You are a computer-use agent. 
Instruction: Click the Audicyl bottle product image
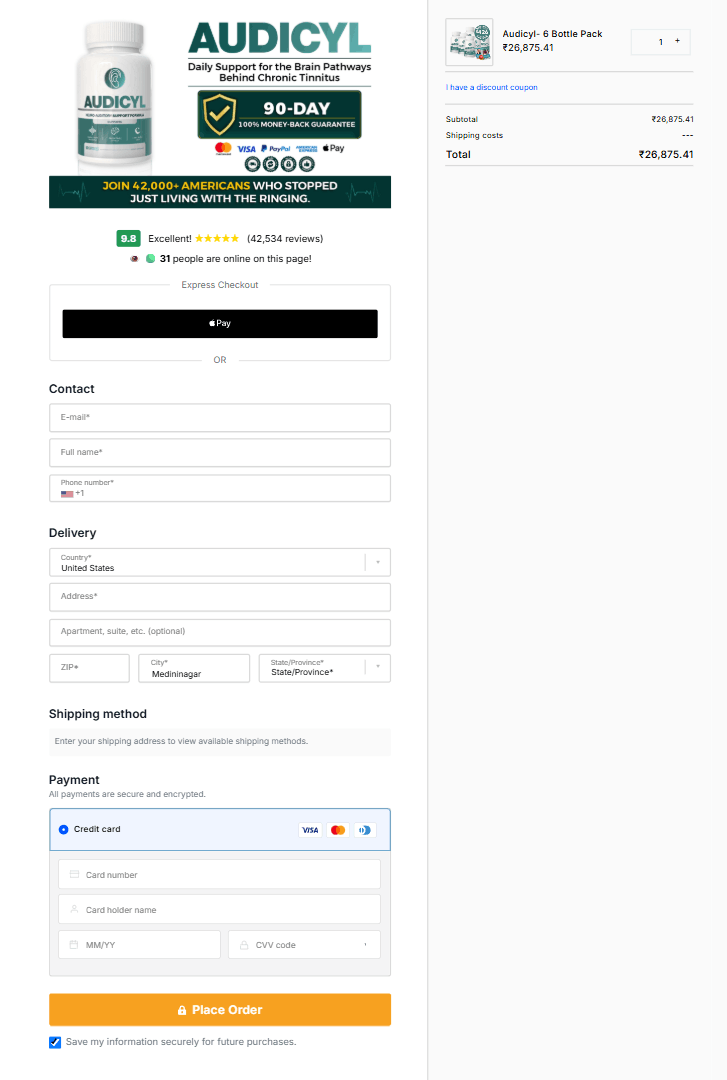(114, 96)
